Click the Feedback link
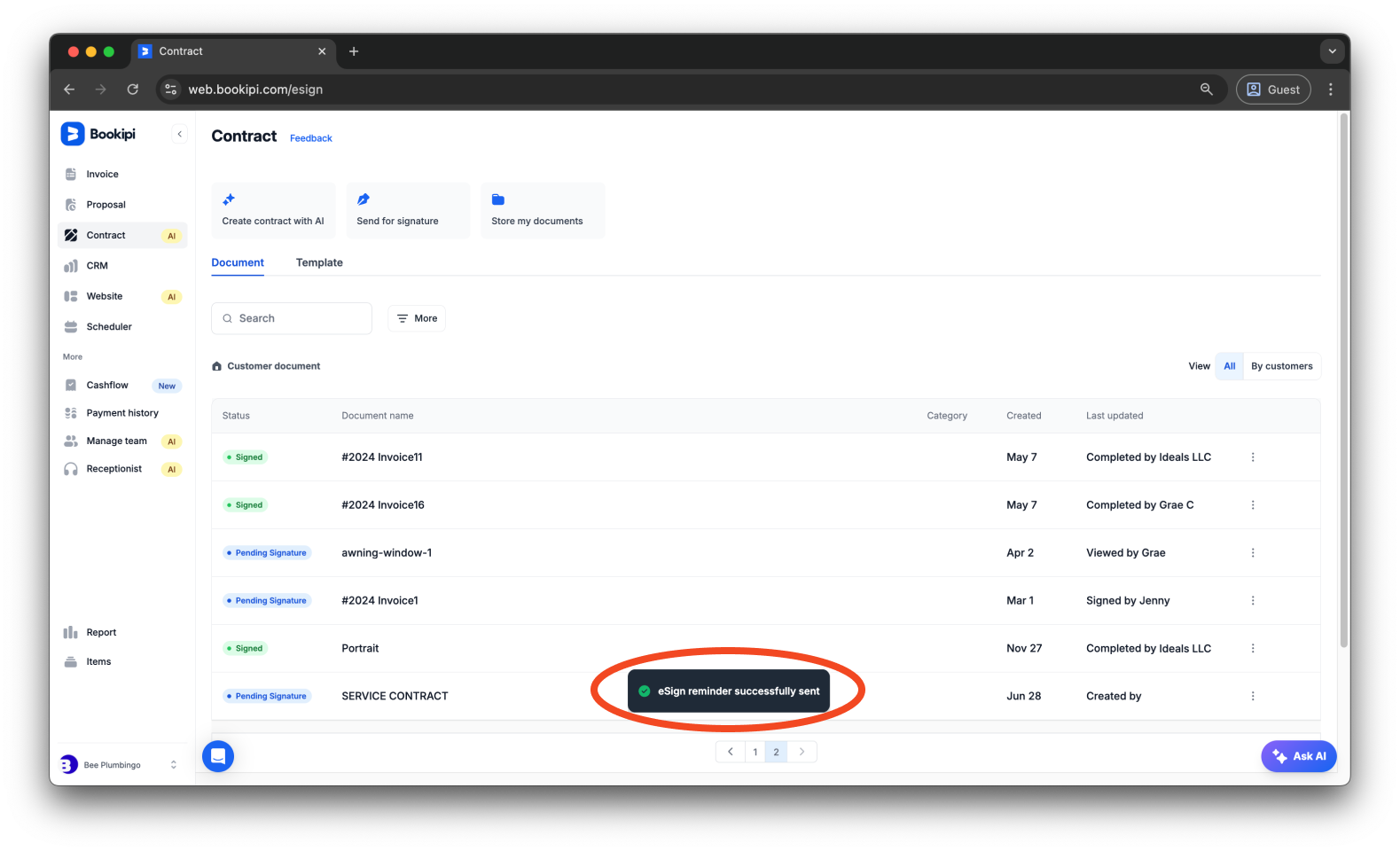The height and width of the screenshot is (851, 1400). (x=310, y=138)
